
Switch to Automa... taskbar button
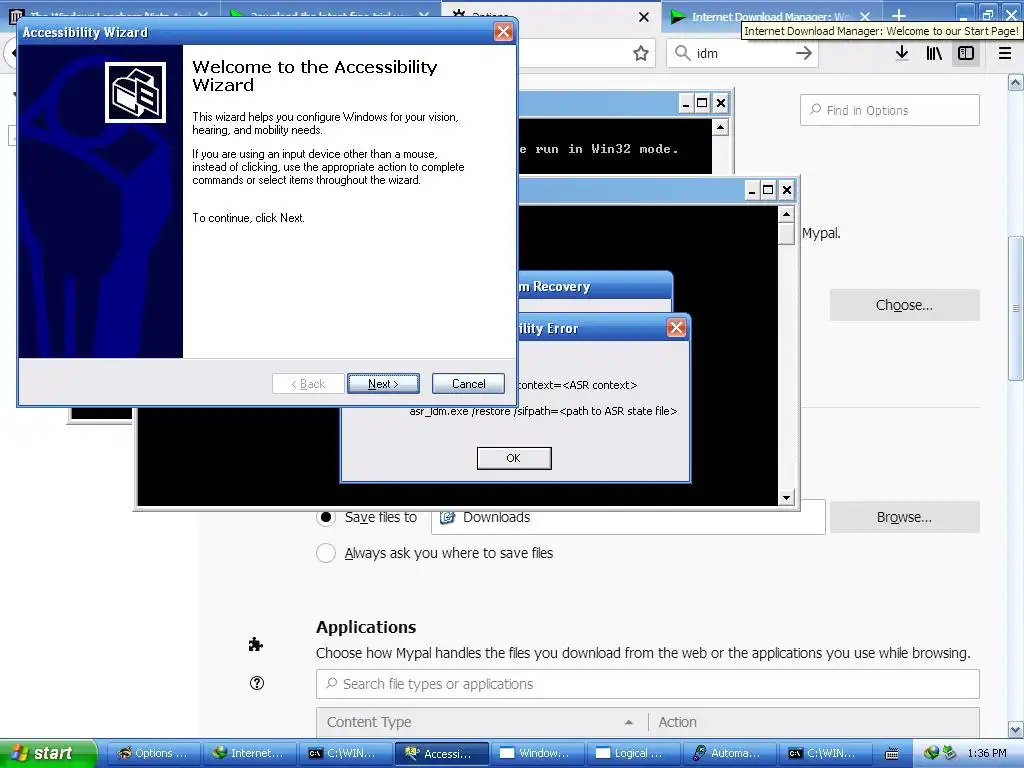tap(730, 754)
